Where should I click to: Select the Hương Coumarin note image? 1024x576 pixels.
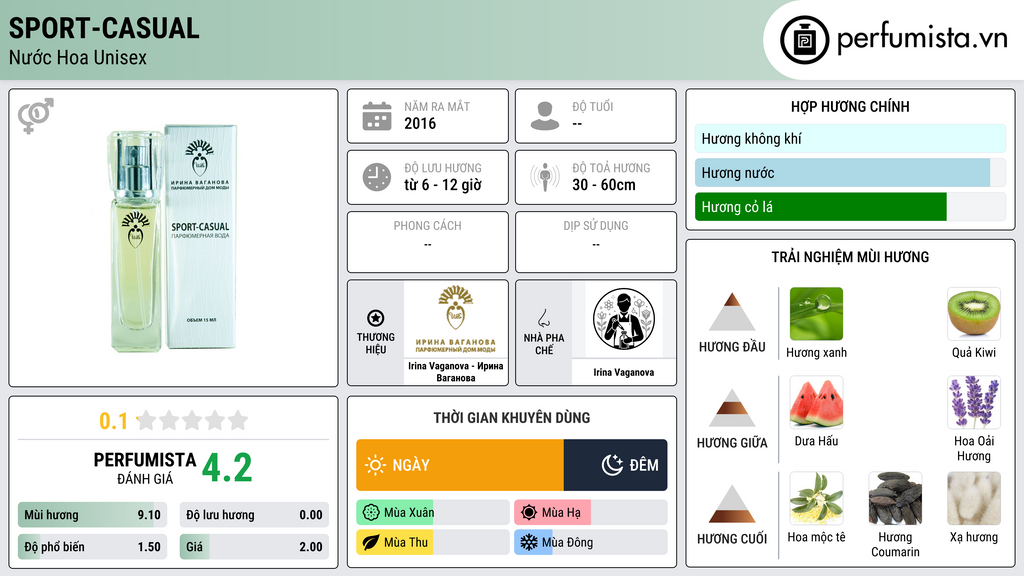(895, 498)
